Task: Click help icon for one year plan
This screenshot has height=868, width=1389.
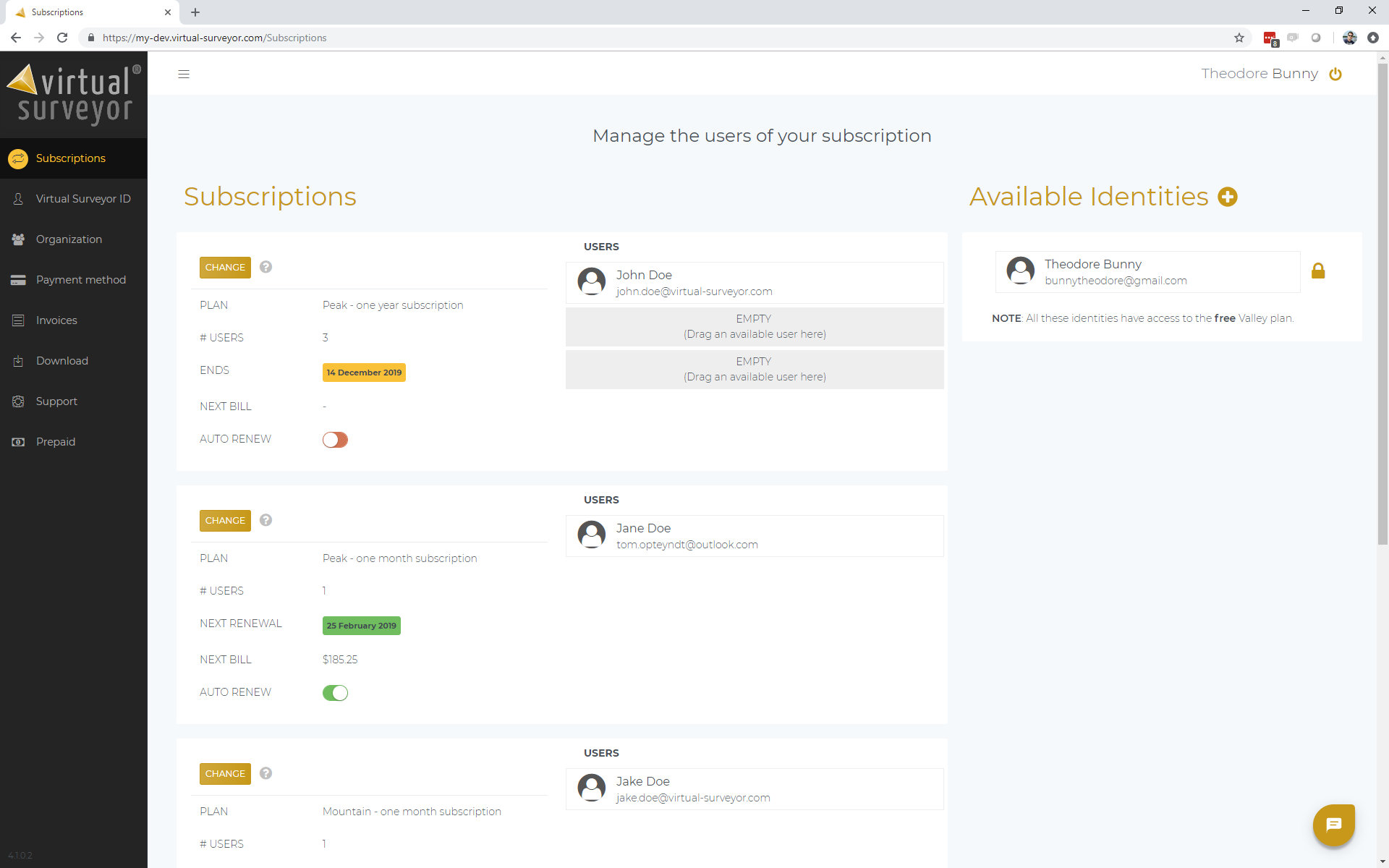Action: point(266,267)
